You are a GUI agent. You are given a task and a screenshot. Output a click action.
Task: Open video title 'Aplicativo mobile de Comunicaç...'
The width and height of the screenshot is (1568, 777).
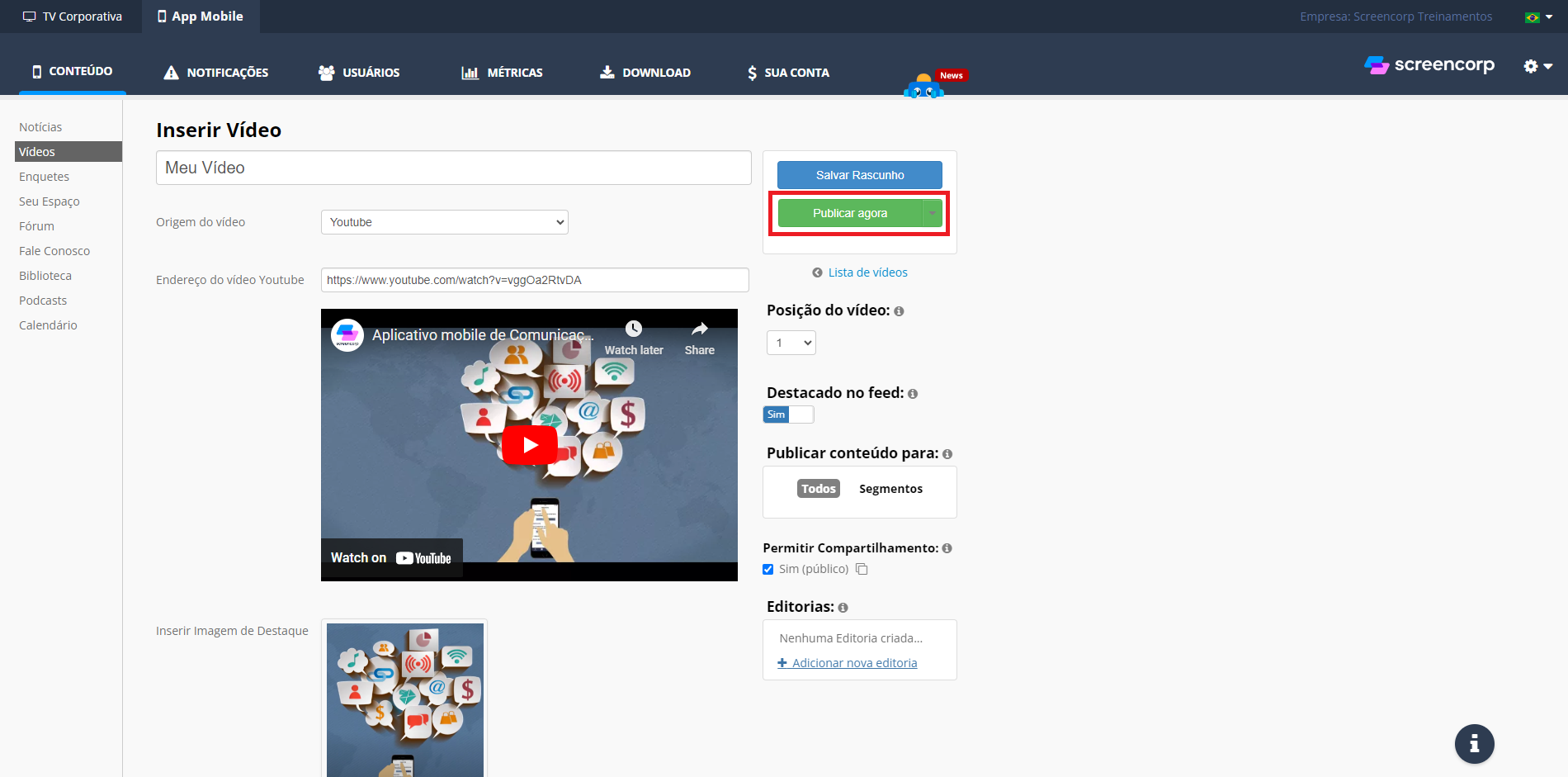483,335
